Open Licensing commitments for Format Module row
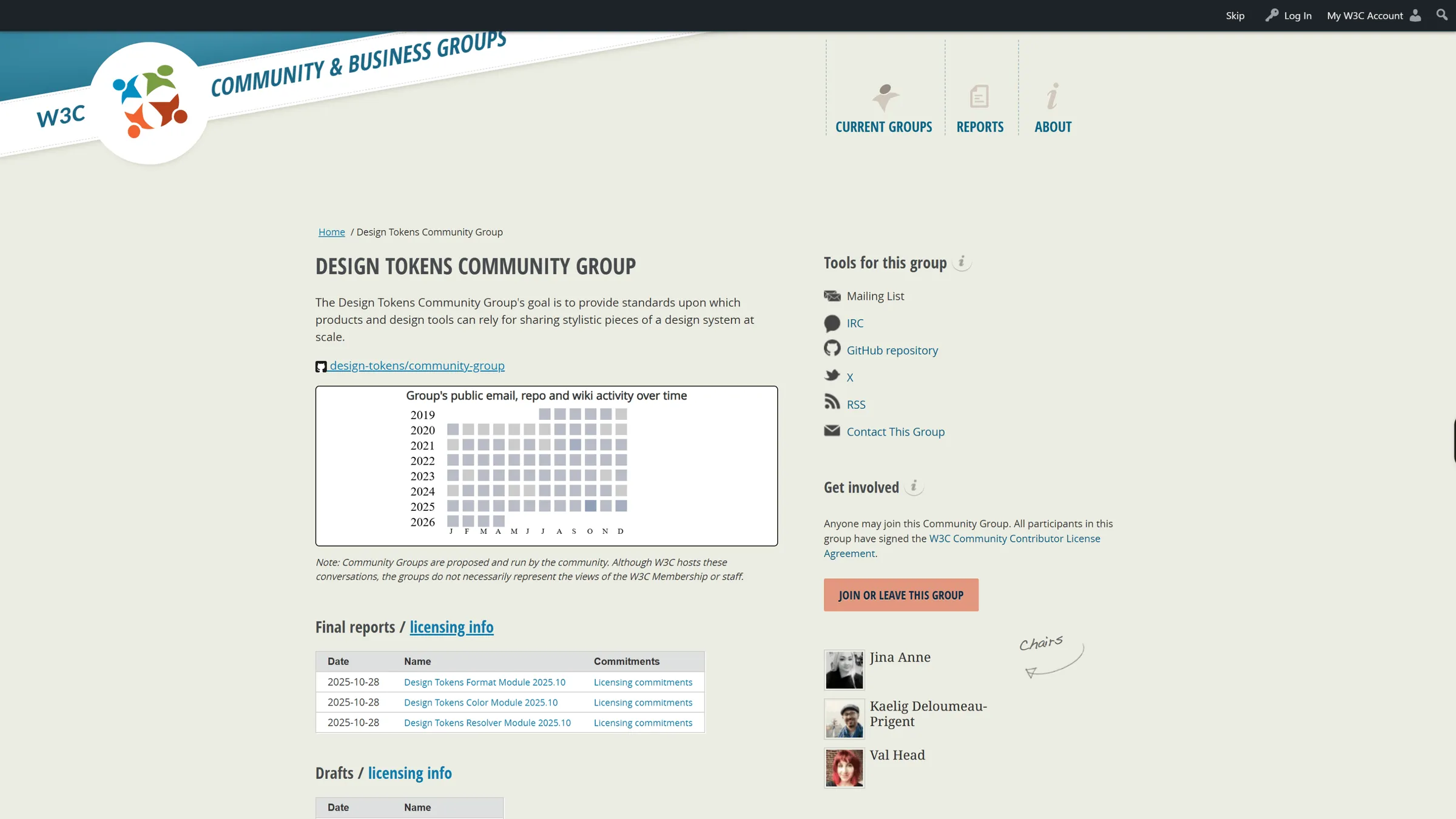The image size is (1456, 819). tap(643, 682)
